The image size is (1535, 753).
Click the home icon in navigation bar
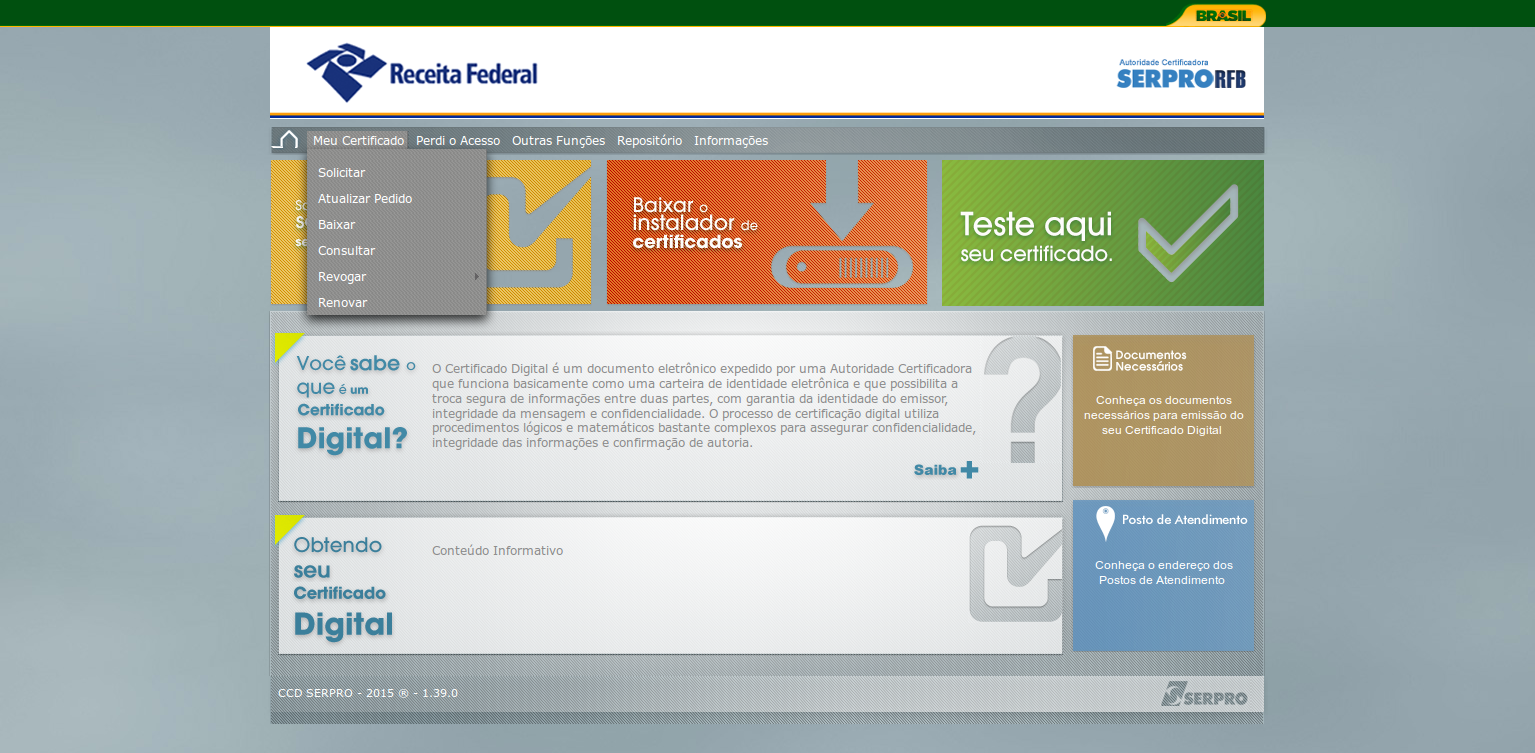[x=288, y=140]
